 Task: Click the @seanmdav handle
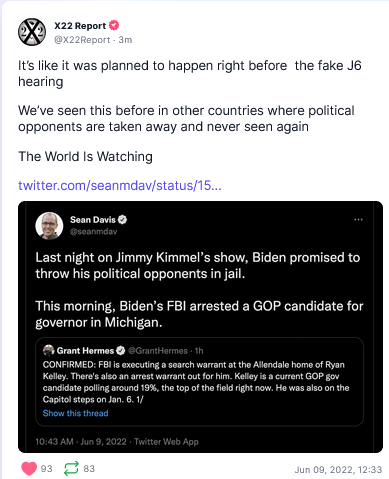point(94,232)
